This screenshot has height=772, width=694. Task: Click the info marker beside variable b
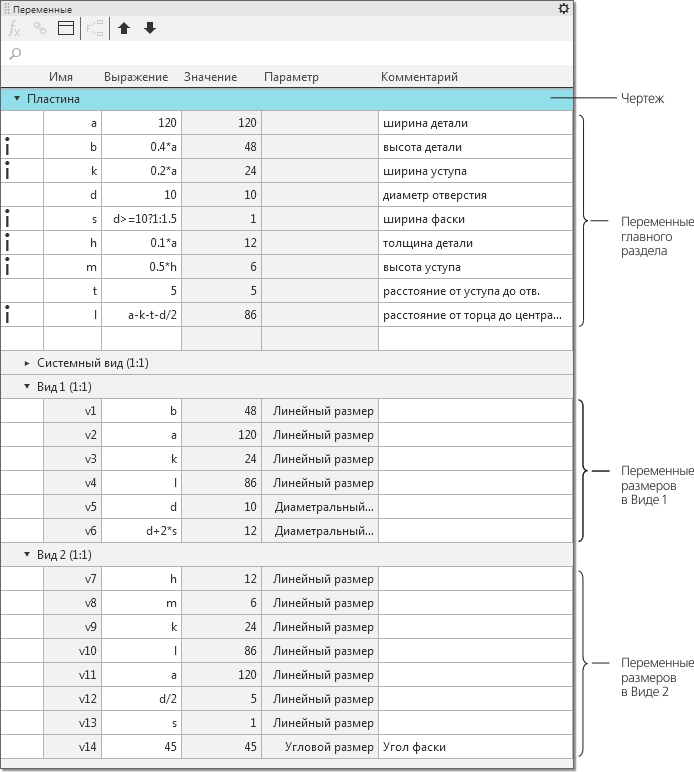[x=8, y=147]
